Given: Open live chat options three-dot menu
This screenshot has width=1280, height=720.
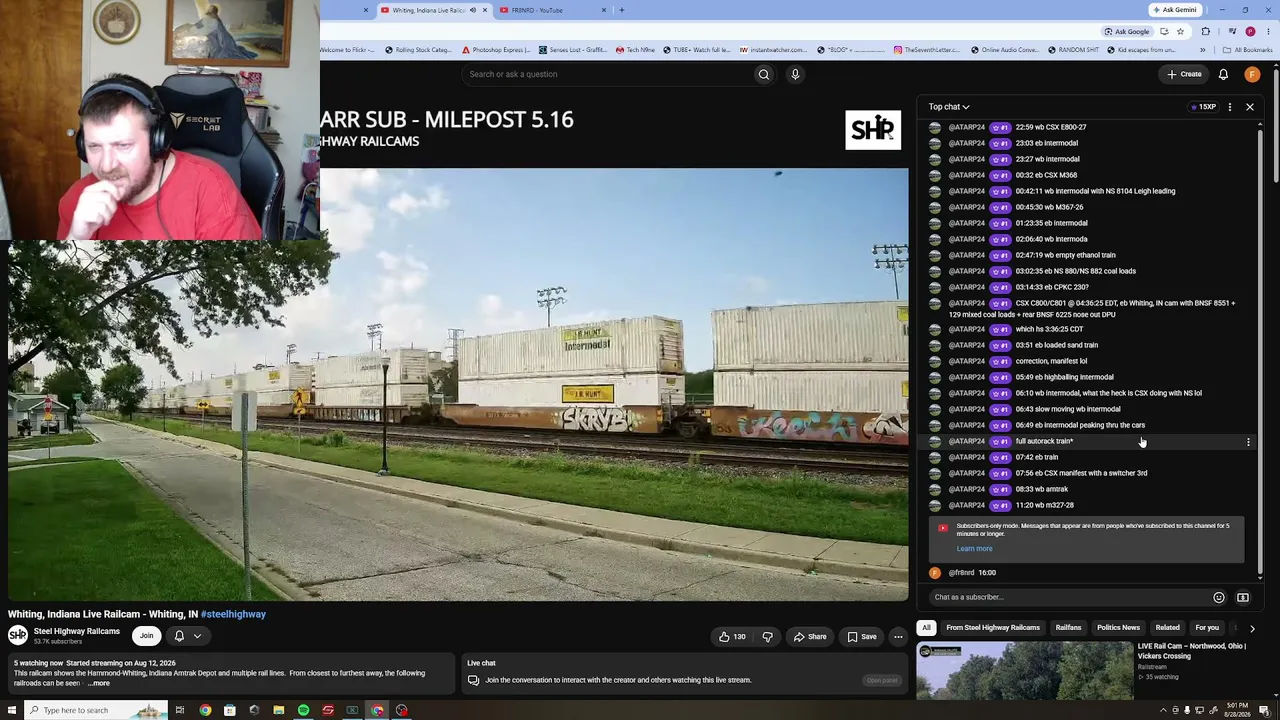Looking at the screenshot, I should tap(1230, 107).
